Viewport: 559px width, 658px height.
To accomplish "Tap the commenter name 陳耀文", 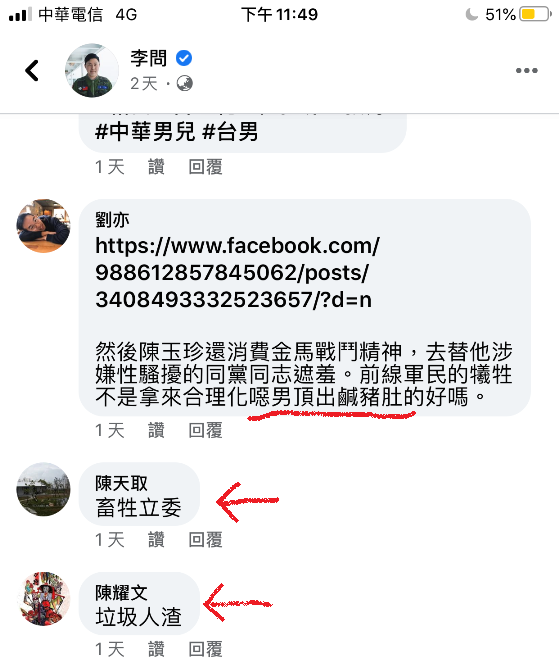I will [x=121, y=593].
